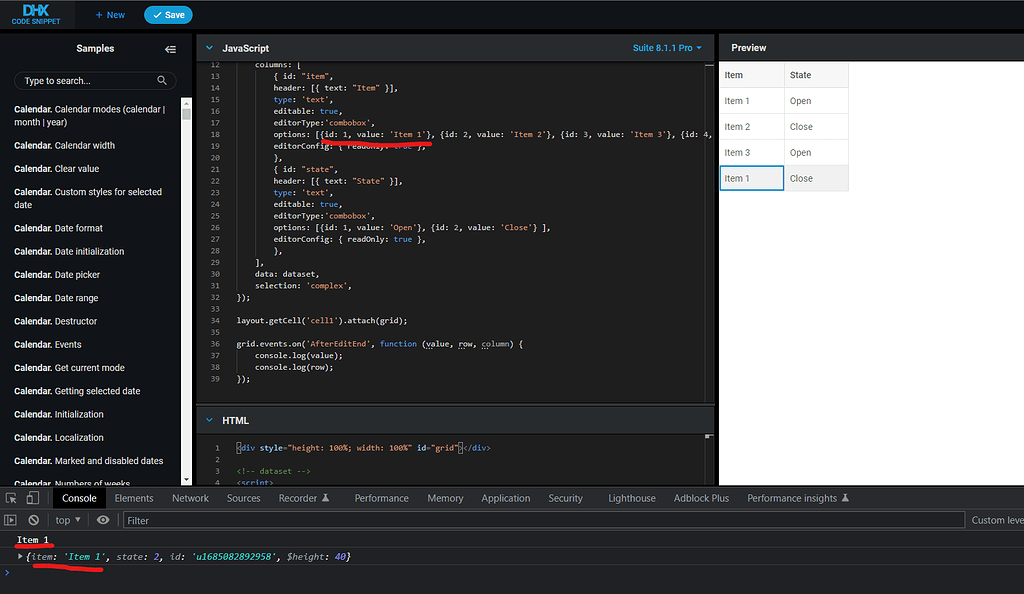1024x594 pixels.
Task: Click the console Filter input field
Action: pos(300,519)
